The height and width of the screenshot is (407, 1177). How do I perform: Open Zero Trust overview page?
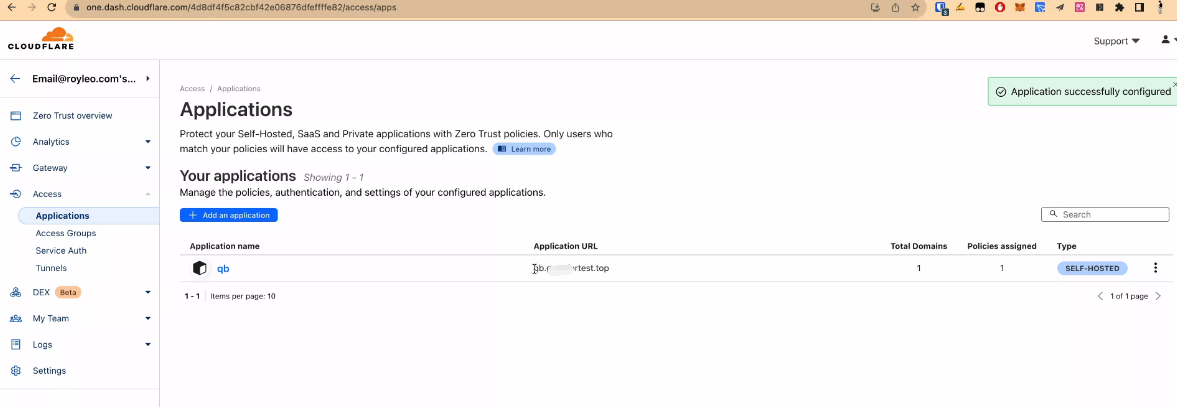click(x=72, y=116)
